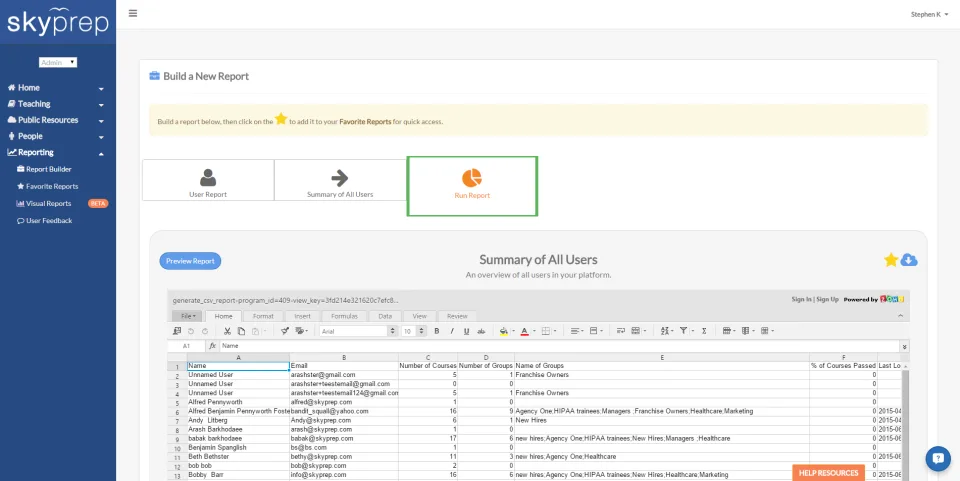This screenshot has width=960, height=481.
Task: Open Favorite Reports in sidebar
Action: [x=47, y=187]
